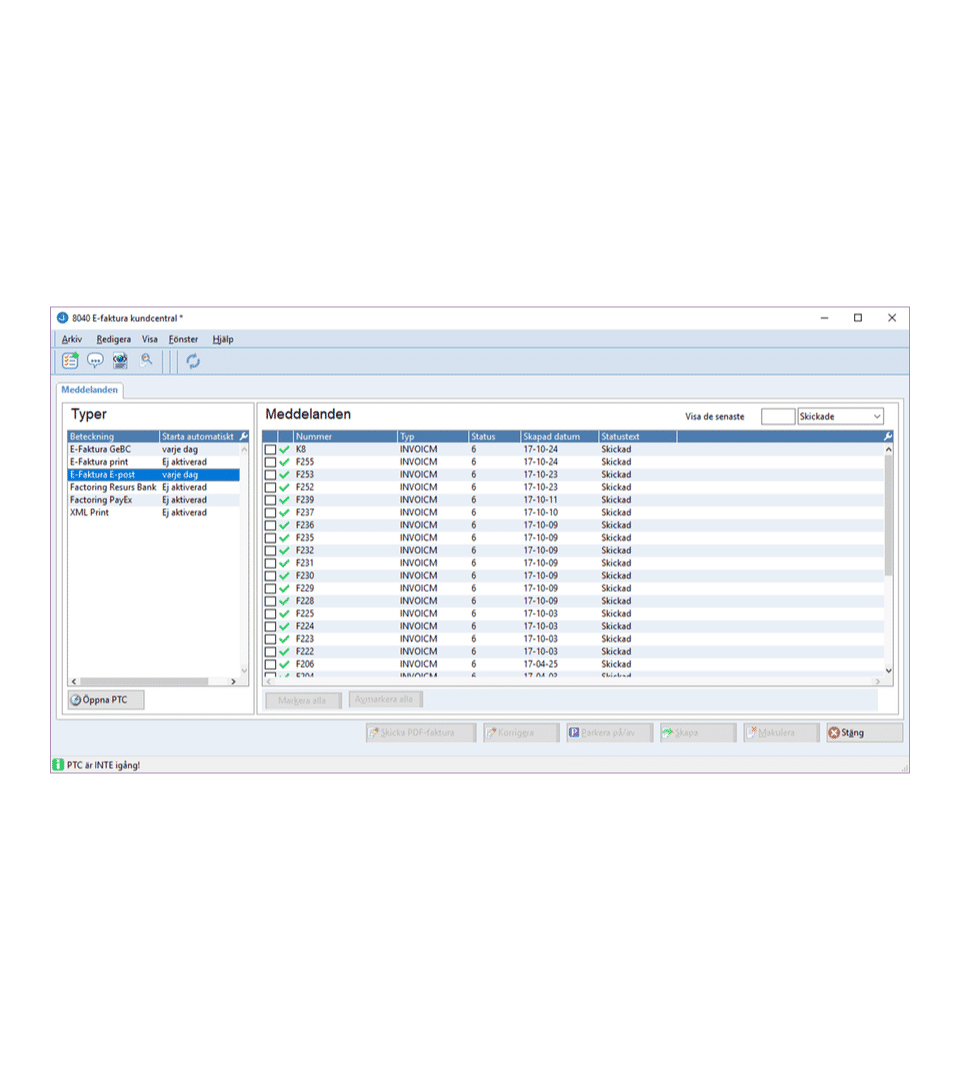Click the Skapa button
The image size is (960, 1080).
[698, 732]
